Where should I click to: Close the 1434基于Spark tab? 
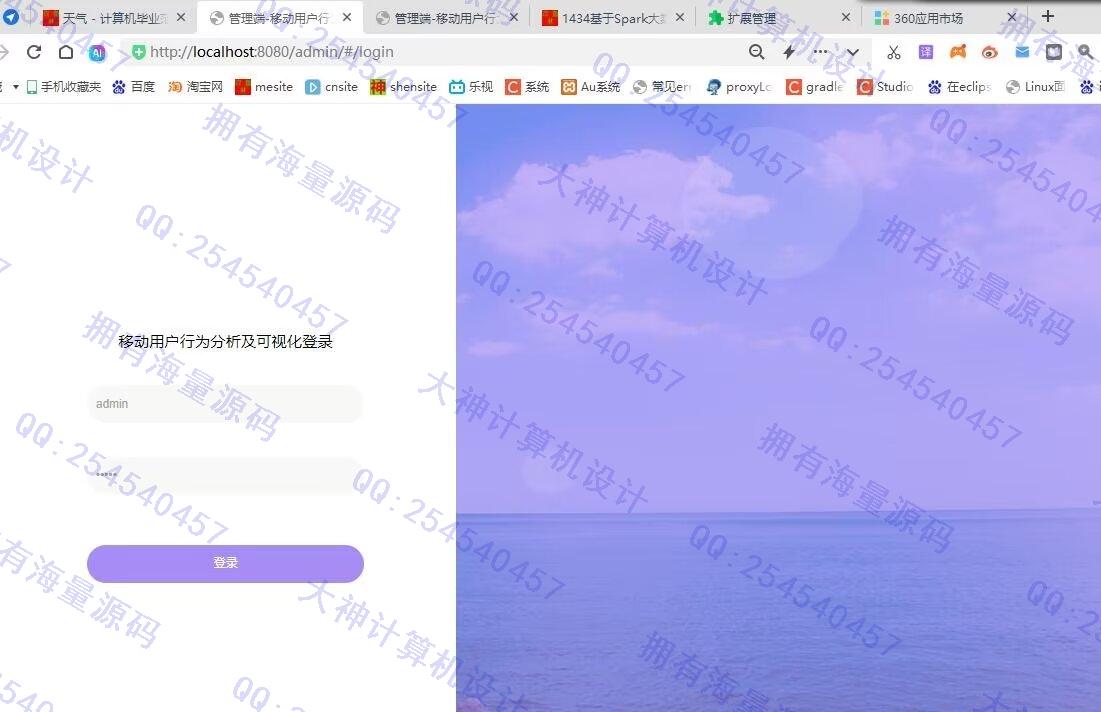[680, 18]
